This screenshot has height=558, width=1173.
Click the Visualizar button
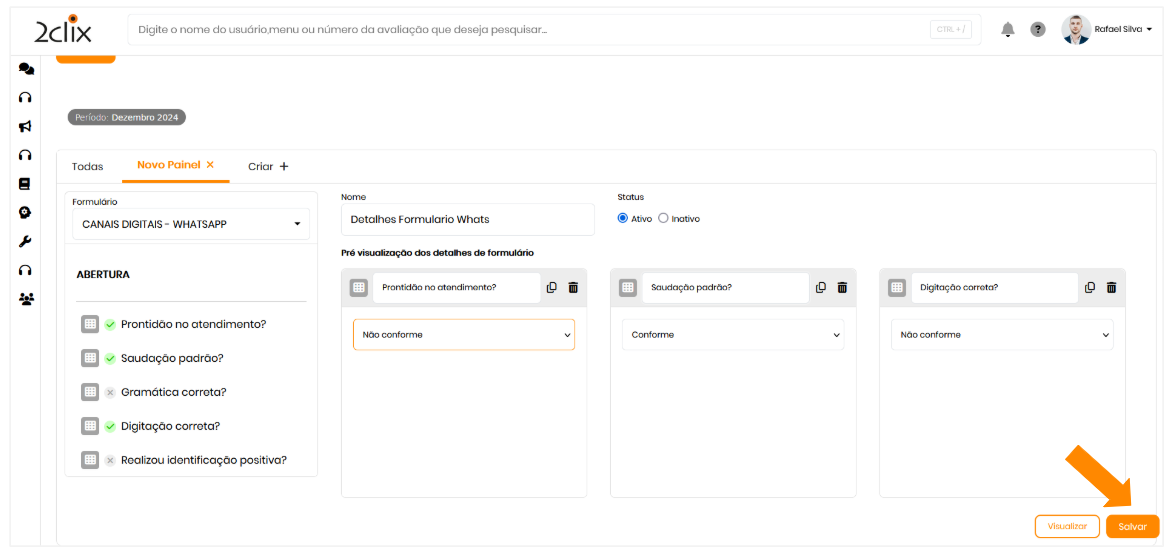point(1067,526)
